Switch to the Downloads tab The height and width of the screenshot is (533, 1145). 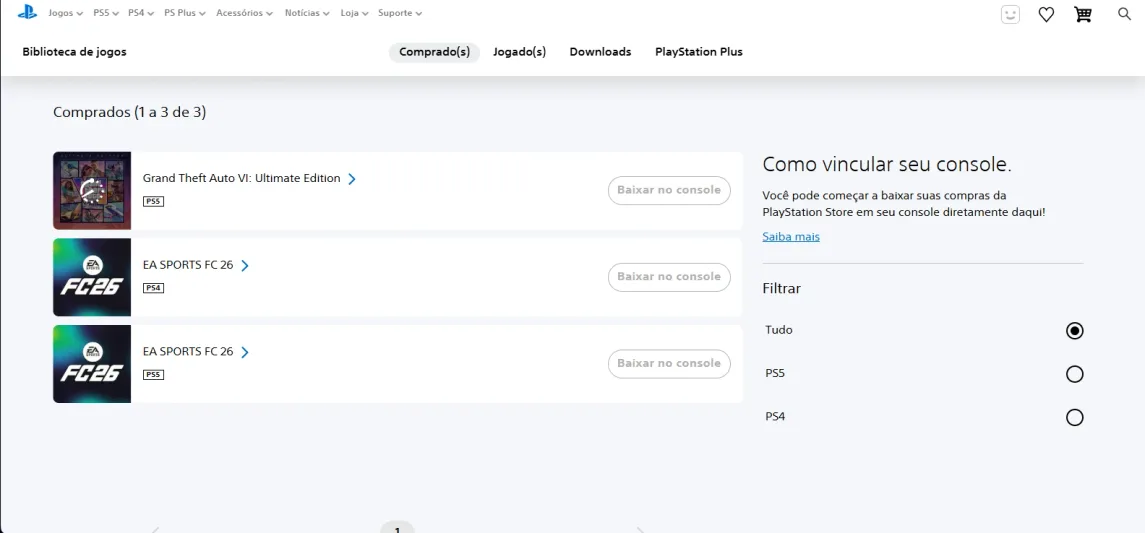600,52
